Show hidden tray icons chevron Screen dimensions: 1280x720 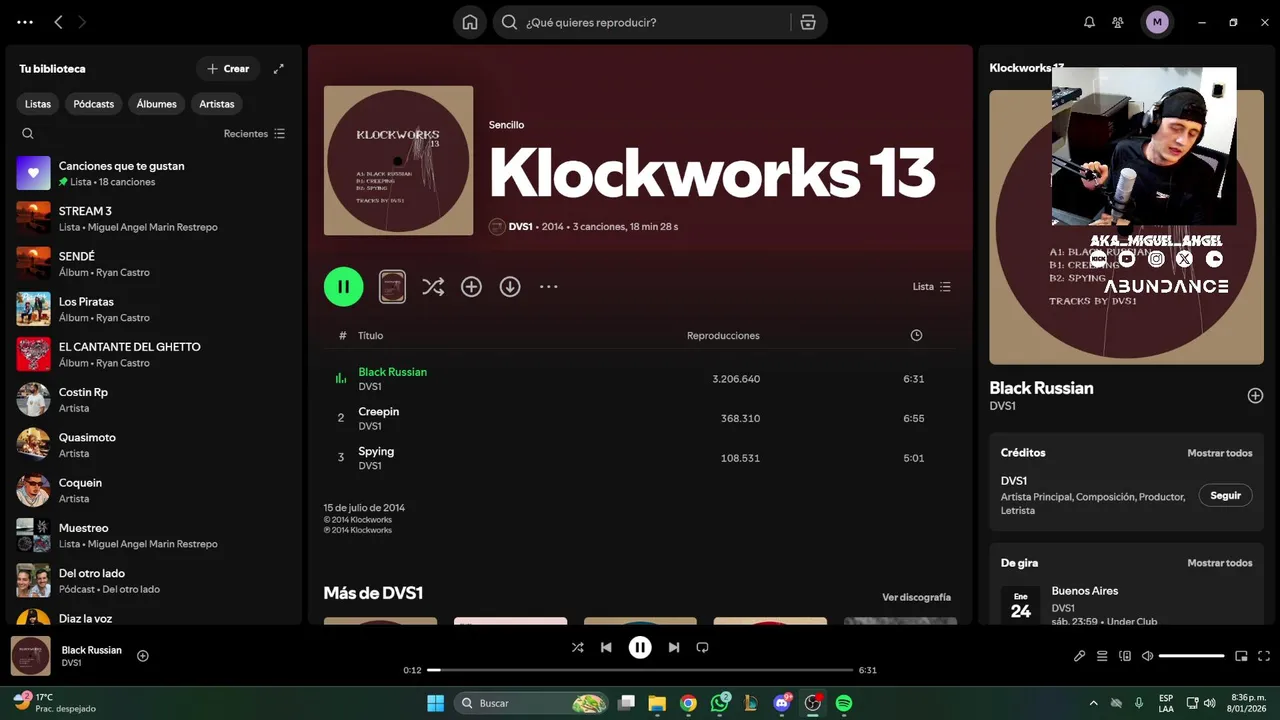[1093, 703]
